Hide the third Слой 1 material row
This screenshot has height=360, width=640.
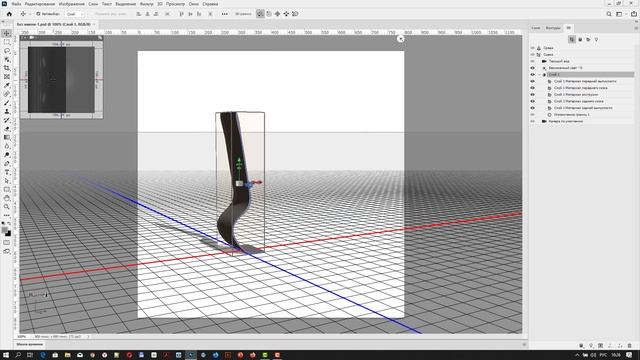click(x=532, y=95)
